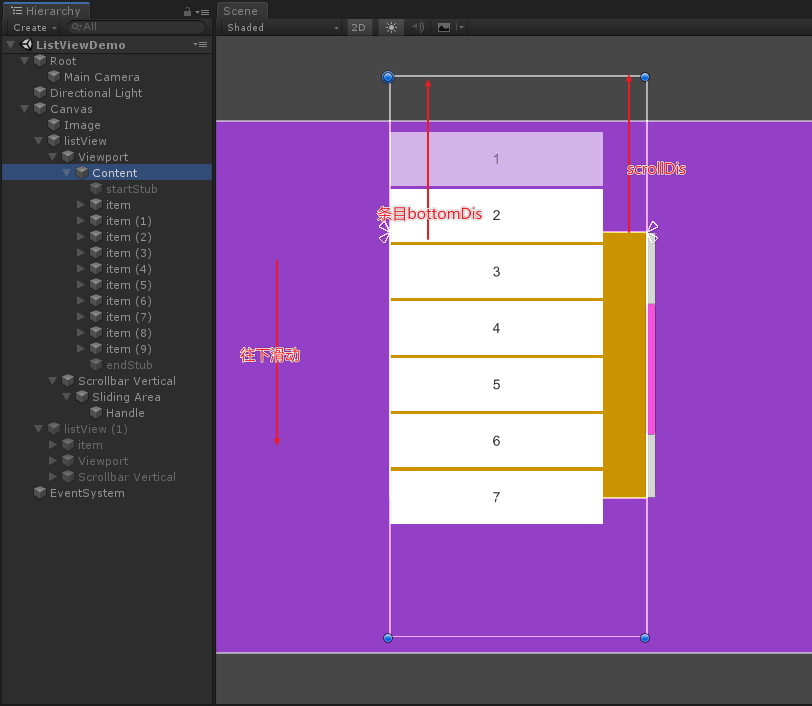Viewport: 812px width, 706px height.
Task: Click the cube icon beside Main Camera
Action: (54, 77)
